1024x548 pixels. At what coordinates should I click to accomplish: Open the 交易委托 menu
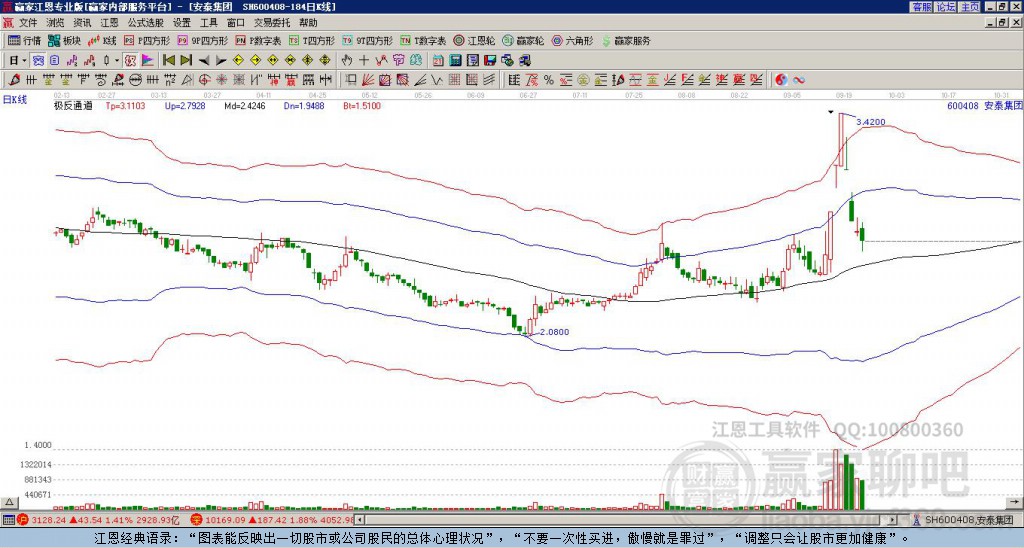pyautogui.click(x=272, y=23)
